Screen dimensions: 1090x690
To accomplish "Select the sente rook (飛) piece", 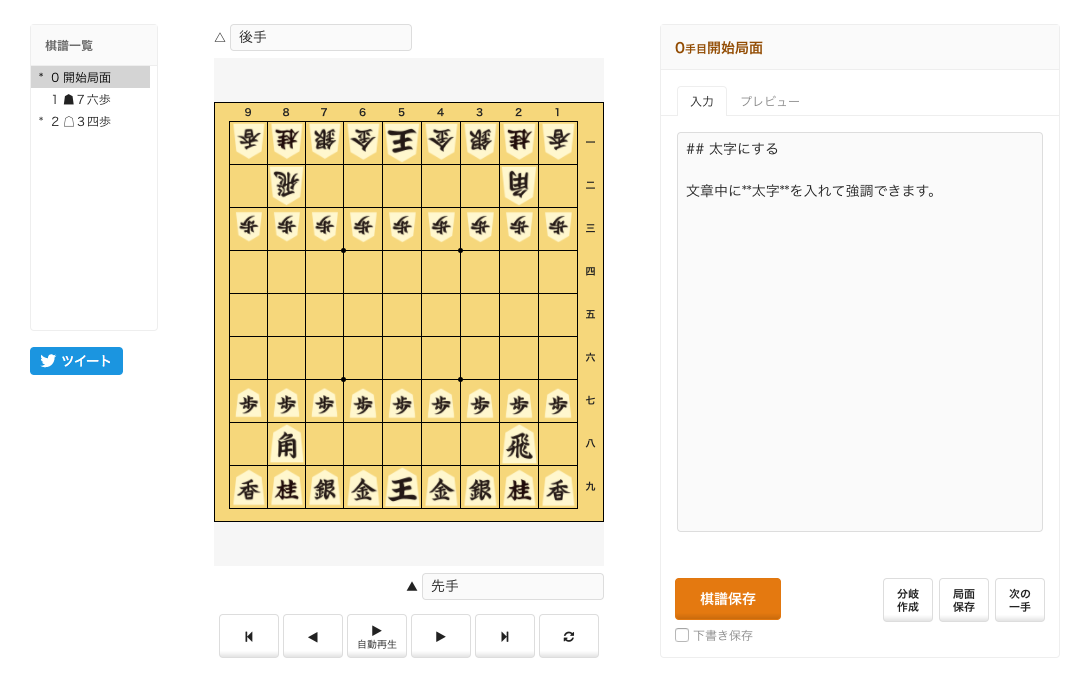I will 519,444.
